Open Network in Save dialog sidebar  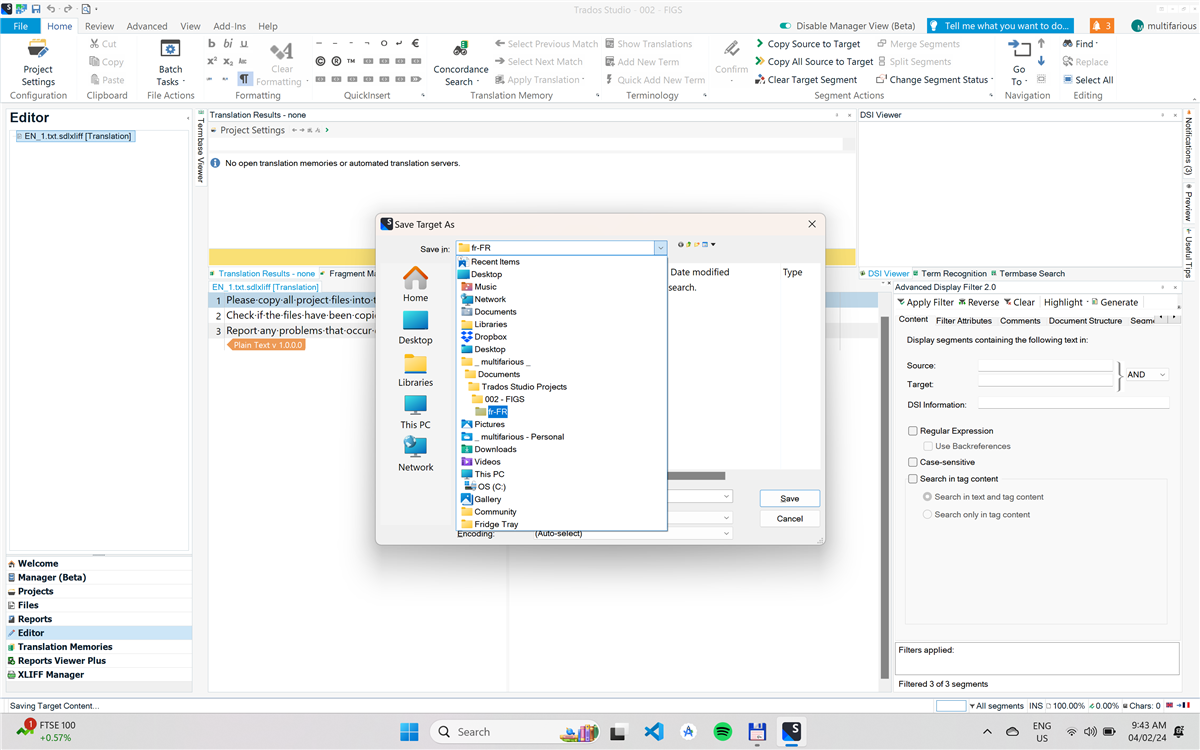(x=416, y=454)
